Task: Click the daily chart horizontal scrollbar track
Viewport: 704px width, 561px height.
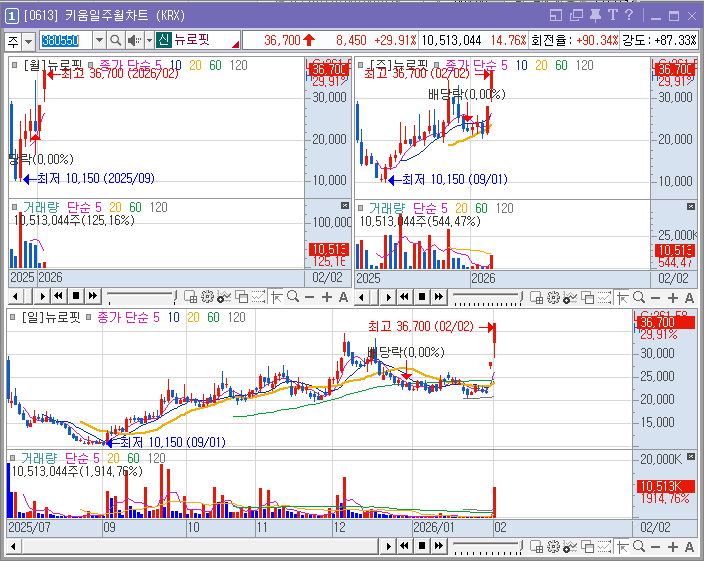Action: 200,546
